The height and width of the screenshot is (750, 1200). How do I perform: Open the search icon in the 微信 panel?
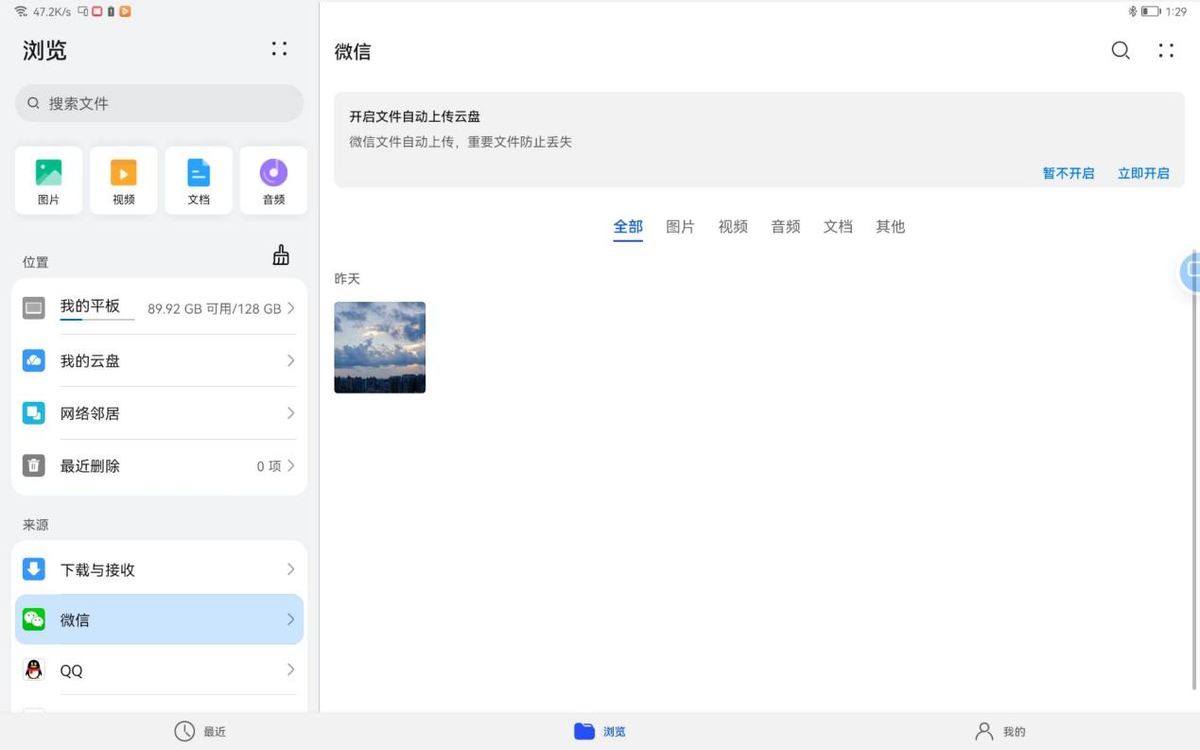coord(1120,50)
